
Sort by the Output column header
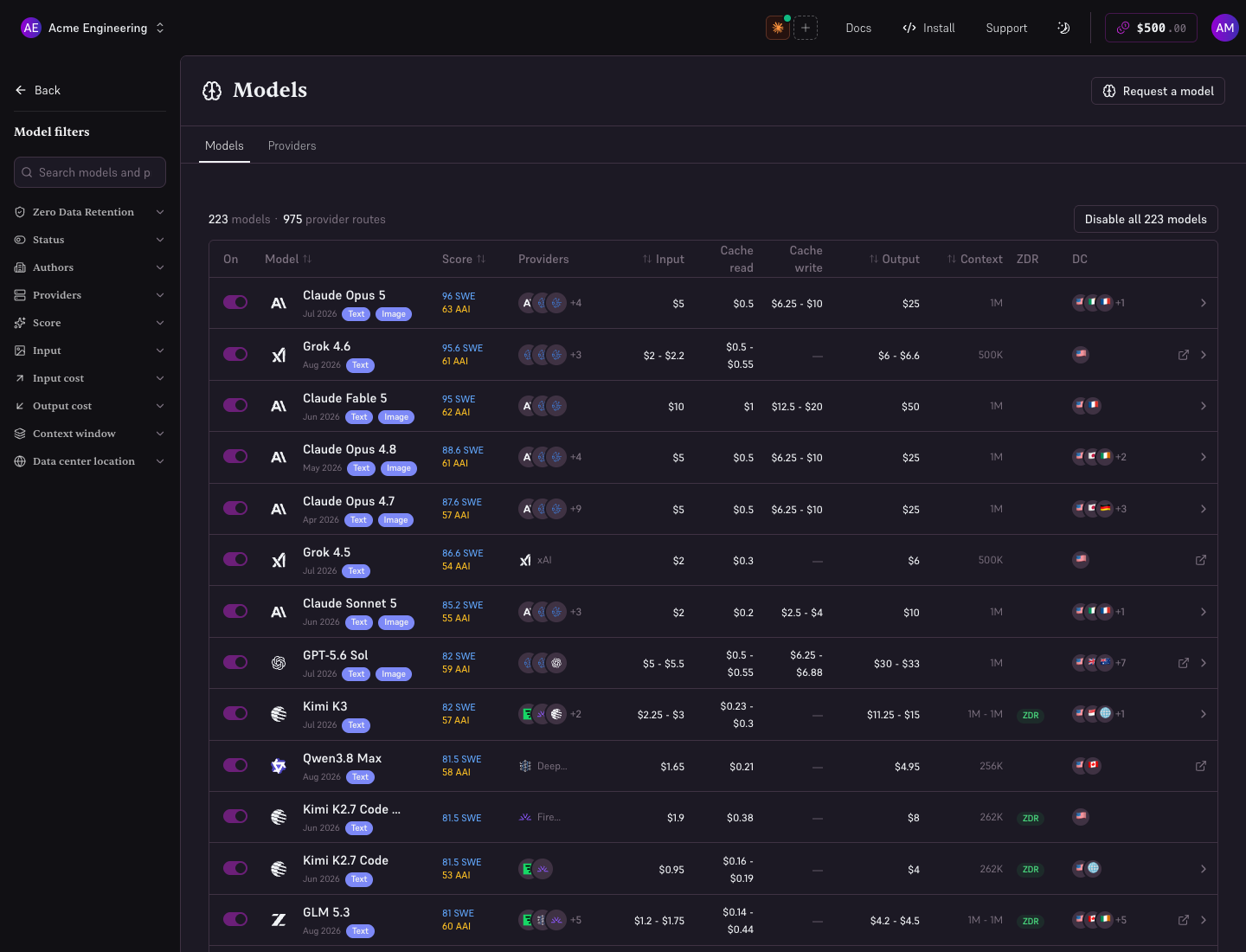click(x=895, y=259)
